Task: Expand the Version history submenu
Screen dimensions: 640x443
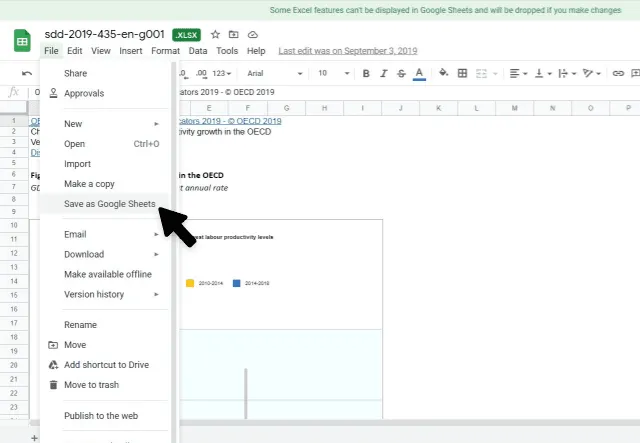Action: coord(106,294)
